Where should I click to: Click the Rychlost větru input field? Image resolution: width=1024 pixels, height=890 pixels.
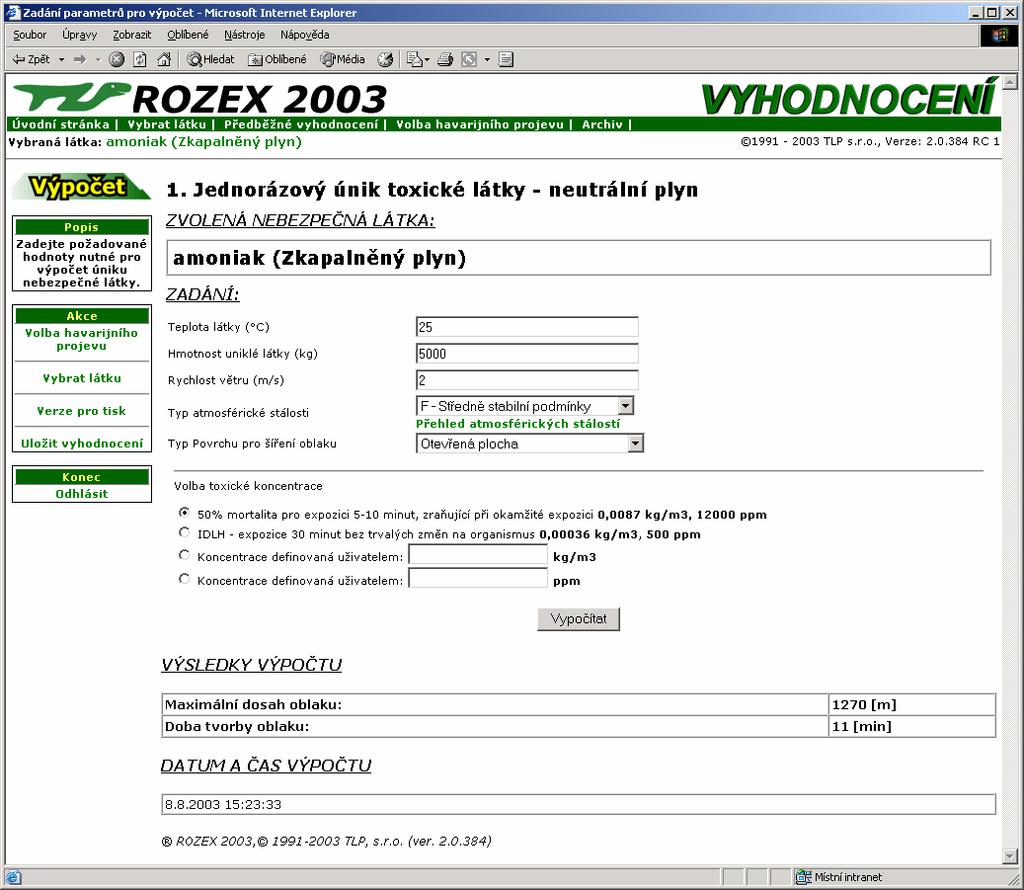(527, 380)
